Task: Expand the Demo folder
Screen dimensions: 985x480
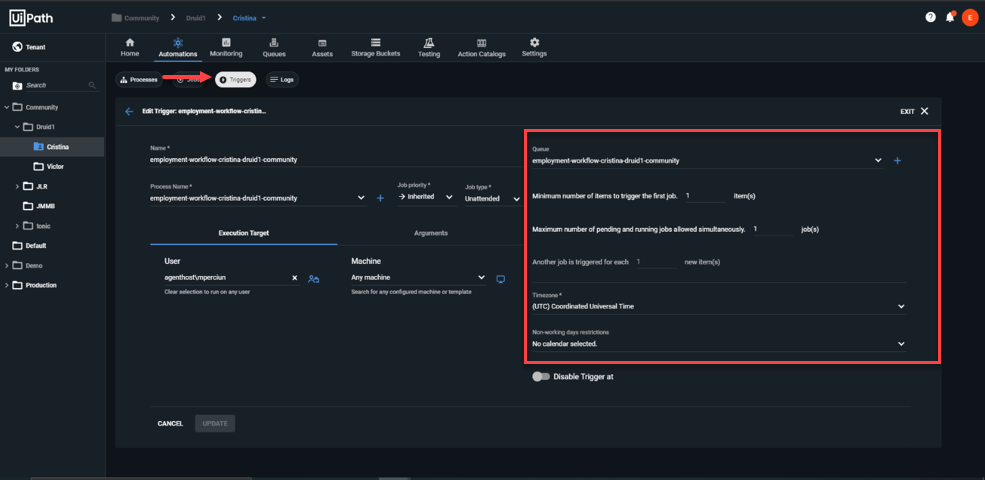Action: click(7, 266)
